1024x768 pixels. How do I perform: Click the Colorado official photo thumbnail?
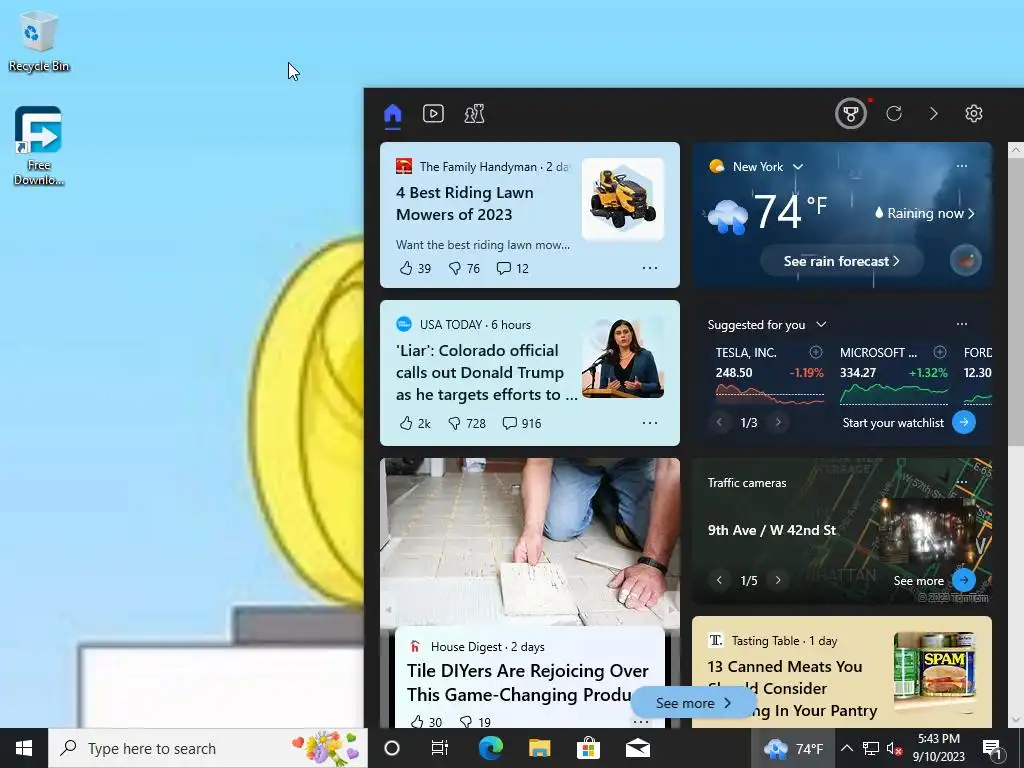pyautogui.click(x=623, y=357)
